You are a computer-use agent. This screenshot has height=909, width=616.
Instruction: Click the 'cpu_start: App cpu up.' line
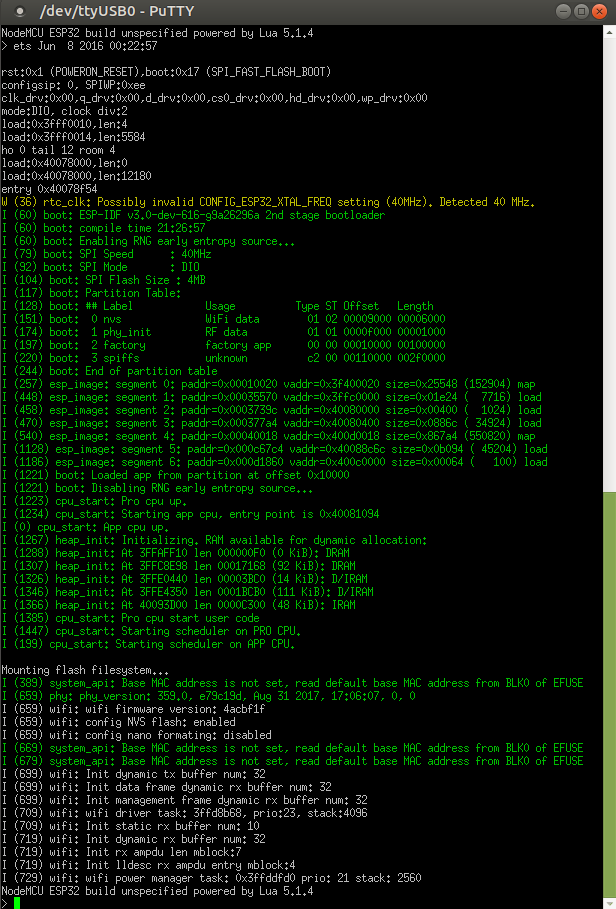tap(85, 528)
